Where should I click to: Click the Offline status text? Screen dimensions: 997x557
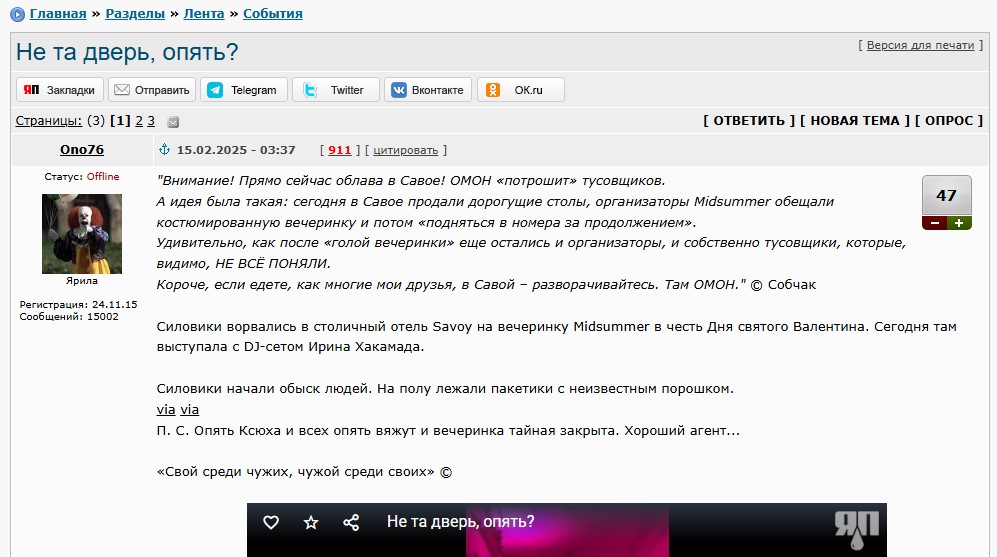point(103,177)
